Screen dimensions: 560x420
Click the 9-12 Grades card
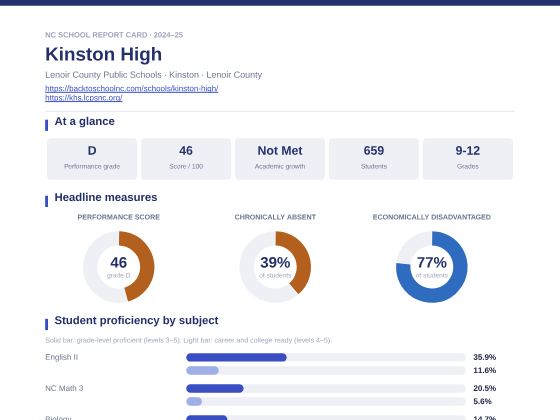(468, 159)
